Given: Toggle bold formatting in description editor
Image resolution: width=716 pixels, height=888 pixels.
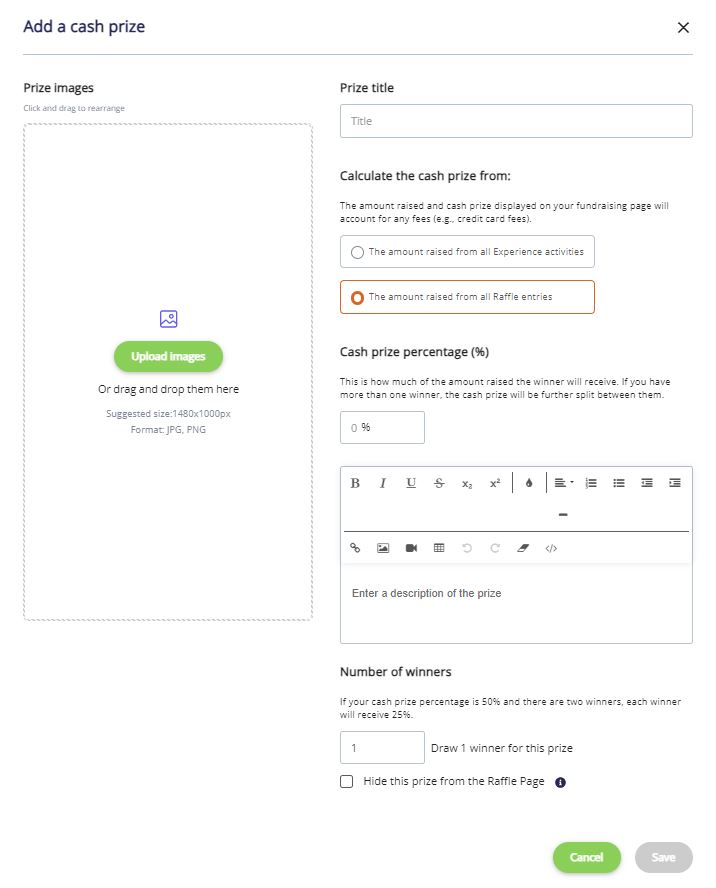Looking at the screenshot, I should [x=355, y=483].
